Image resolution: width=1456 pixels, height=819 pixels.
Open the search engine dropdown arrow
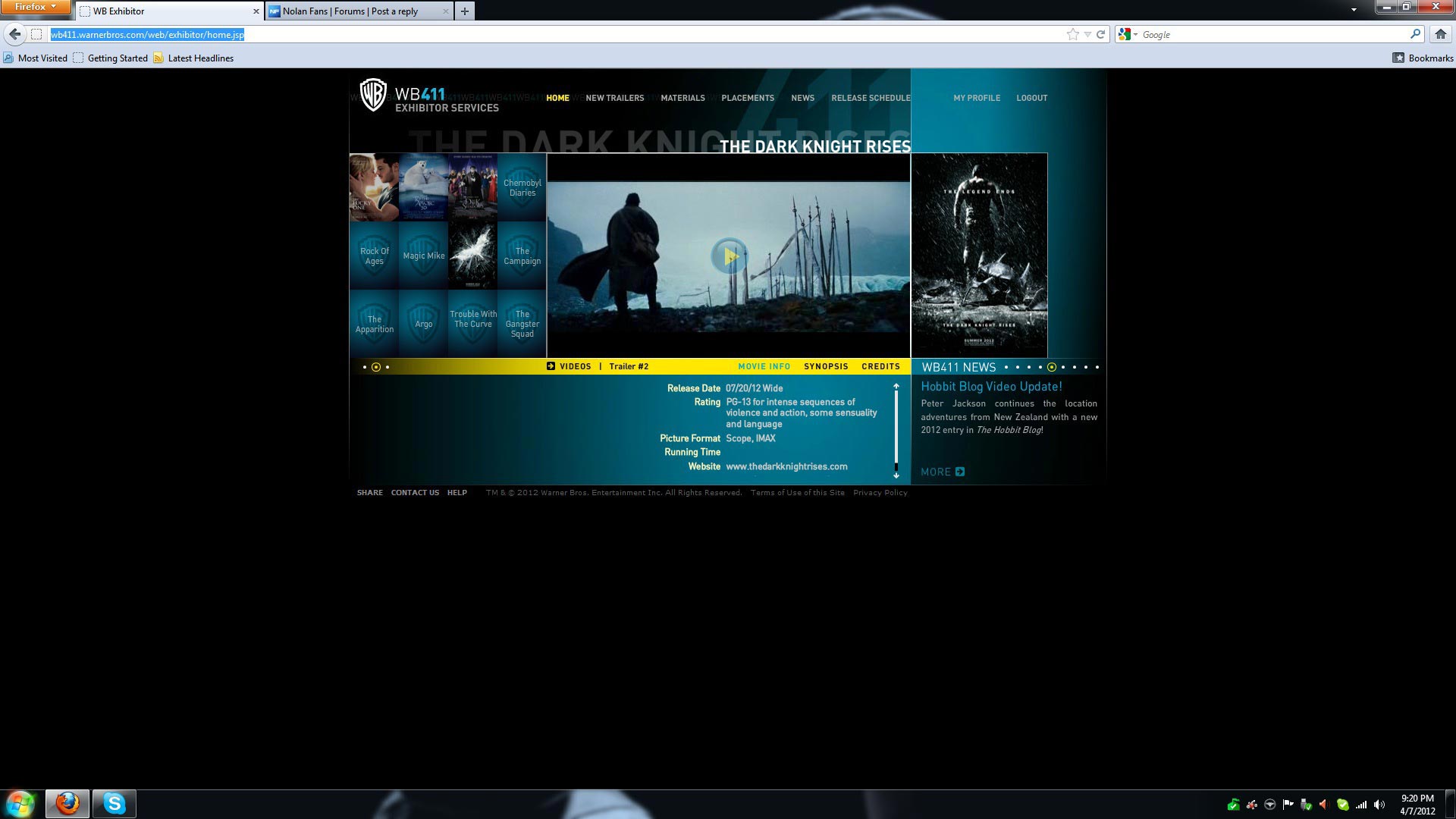click(x=1135, y=35)
